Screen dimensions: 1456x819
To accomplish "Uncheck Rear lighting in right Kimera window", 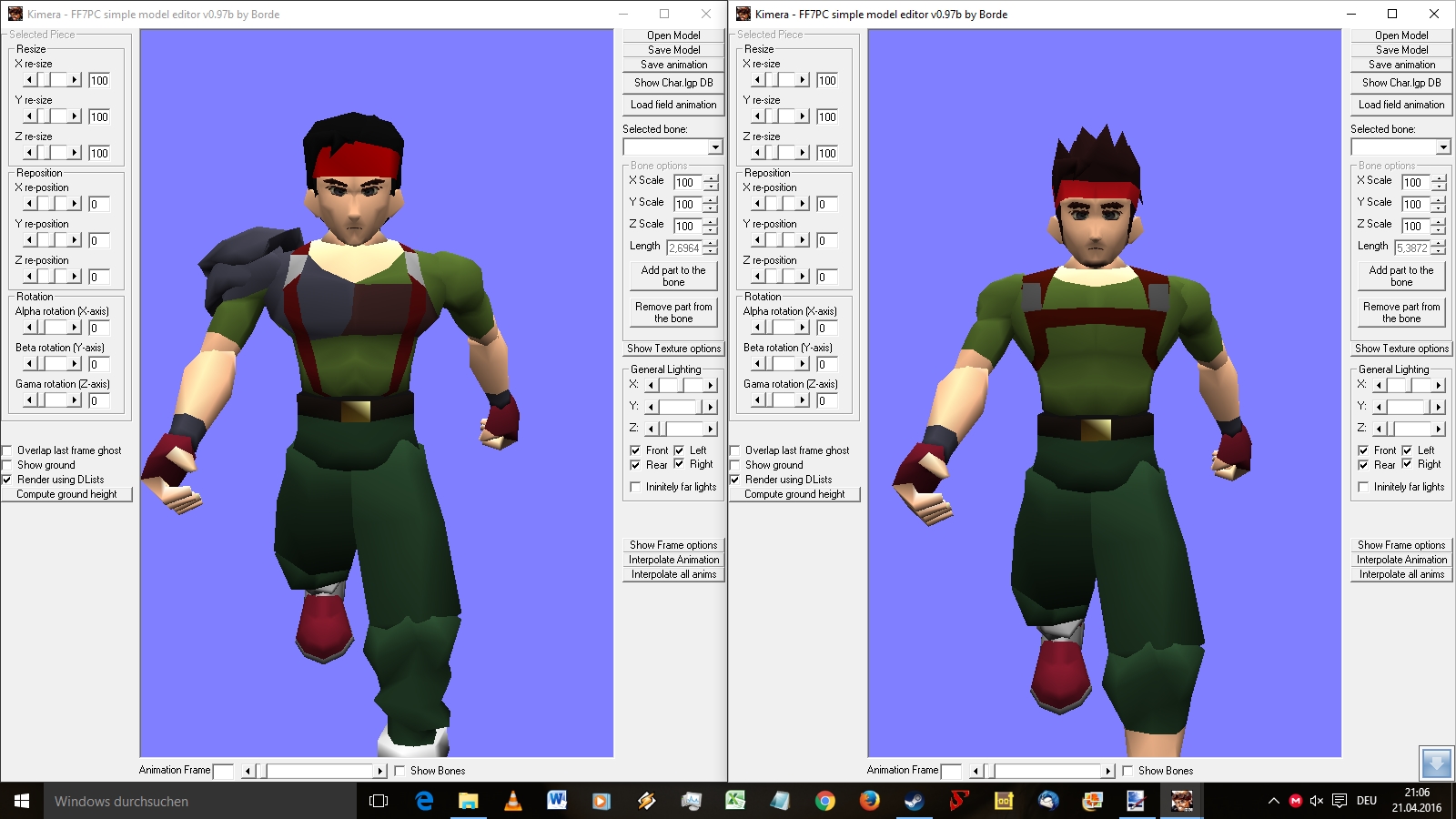I will pyautogui.click(x=1363, y=465).
